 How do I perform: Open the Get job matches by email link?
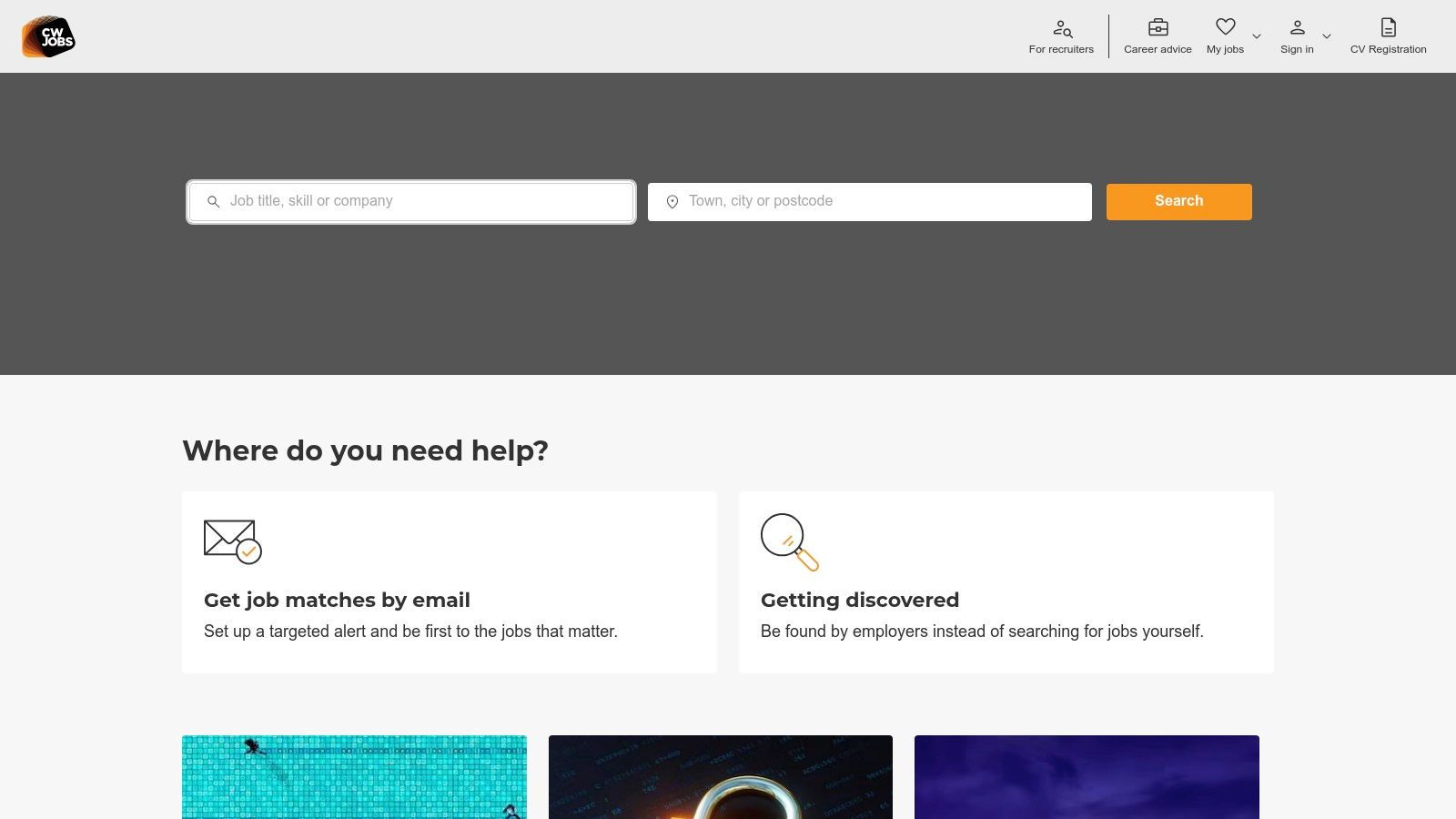point(337,600)
